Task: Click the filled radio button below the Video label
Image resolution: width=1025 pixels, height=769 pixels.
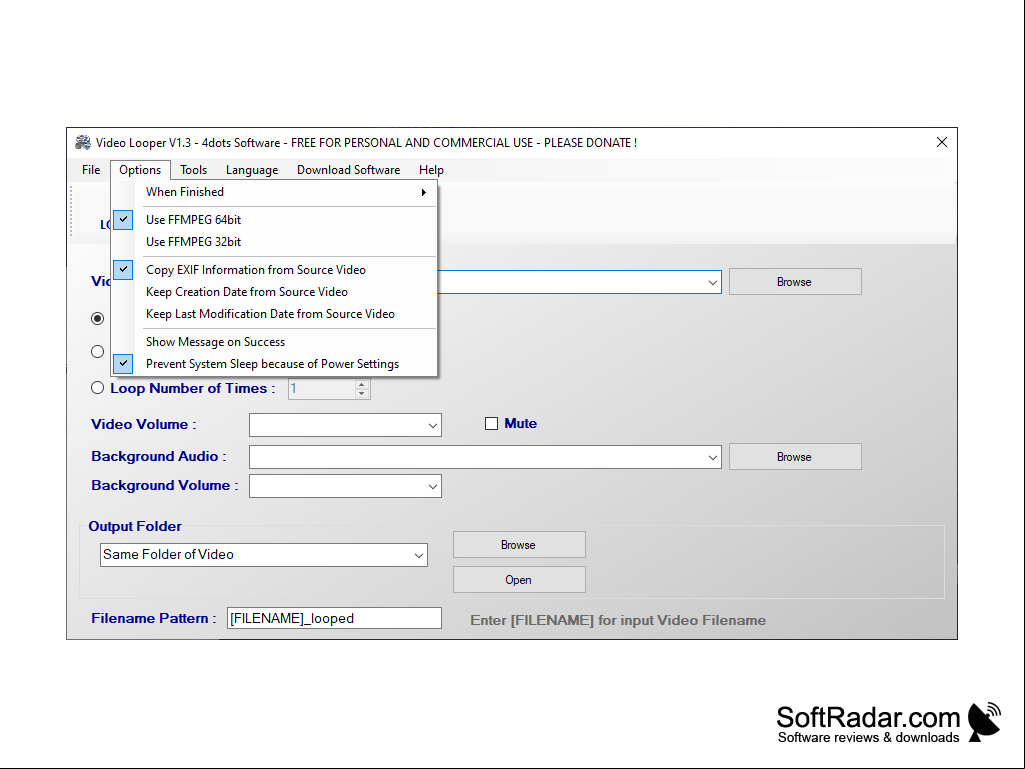Action: [97, 318]
